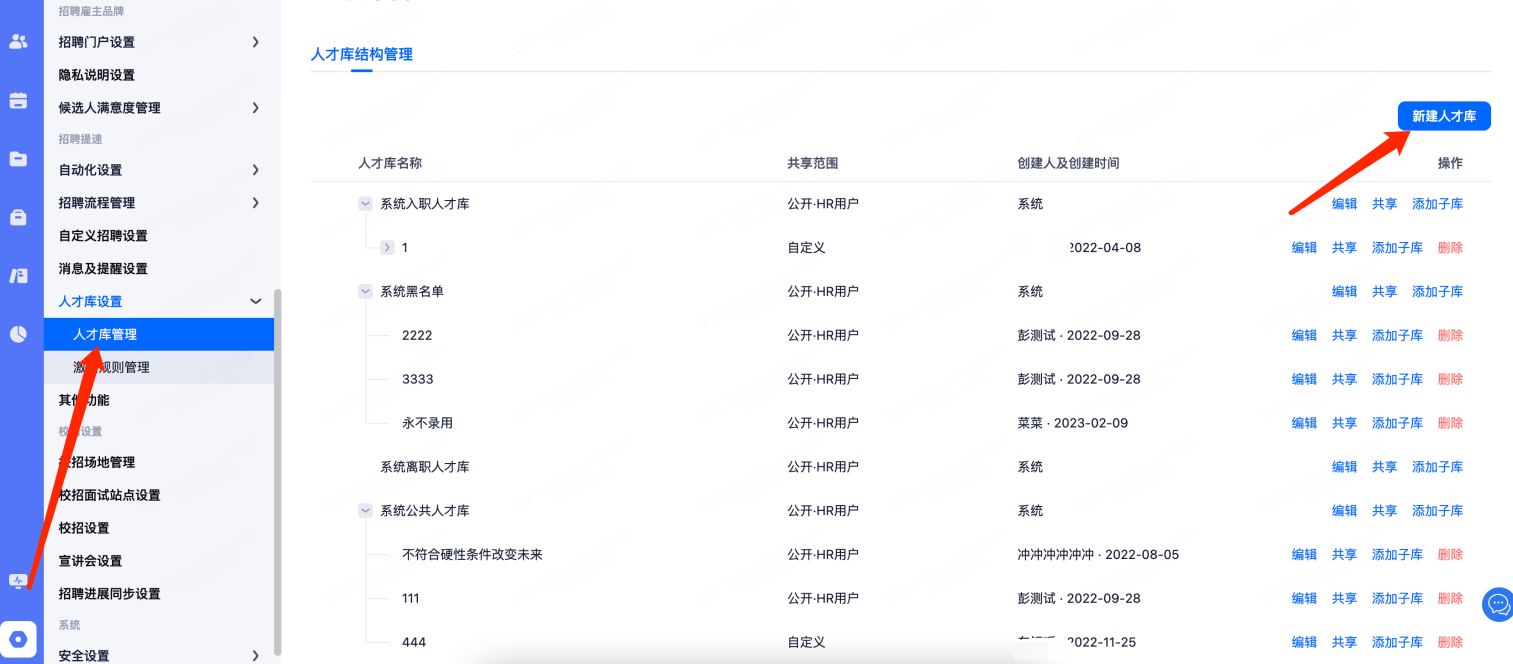
Task: Open the pie chart reports icon
Action: (x=18, y=334)
